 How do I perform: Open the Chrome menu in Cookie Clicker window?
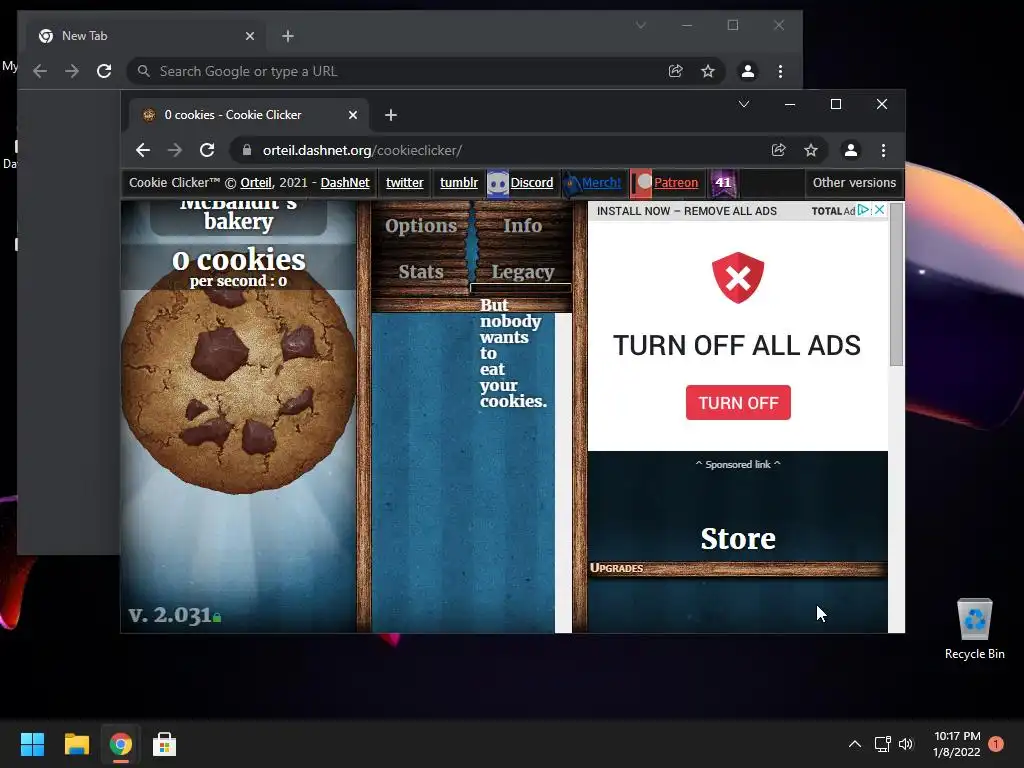coord(884,150)
